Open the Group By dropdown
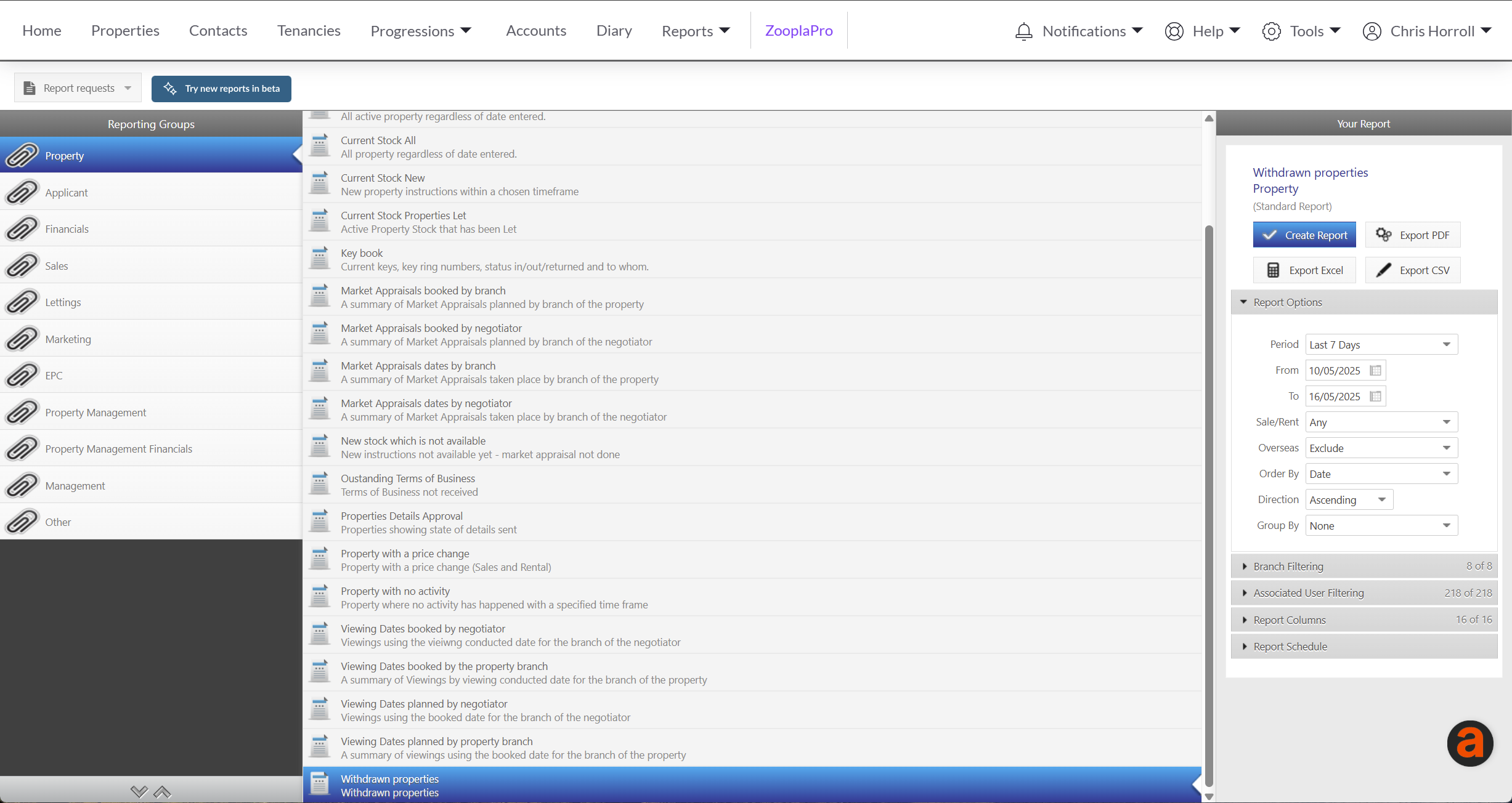Screen dimensions: 1512x803 [1381, 525]
